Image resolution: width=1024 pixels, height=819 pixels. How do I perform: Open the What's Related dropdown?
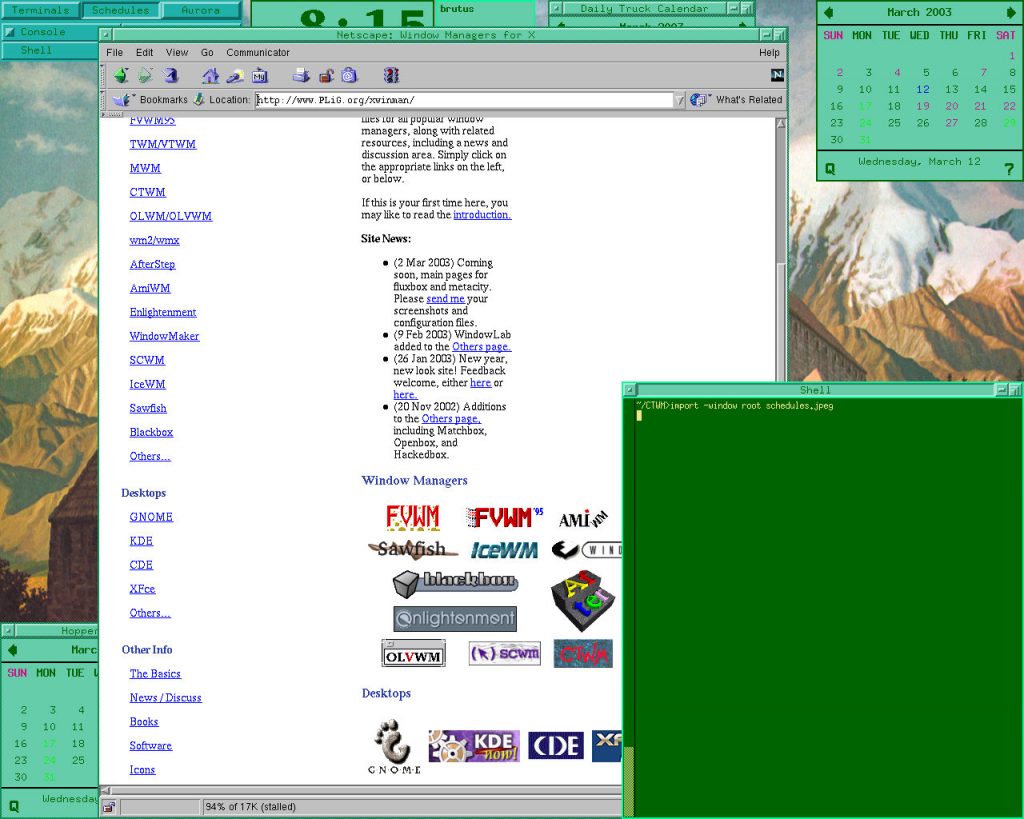point(737,100)
